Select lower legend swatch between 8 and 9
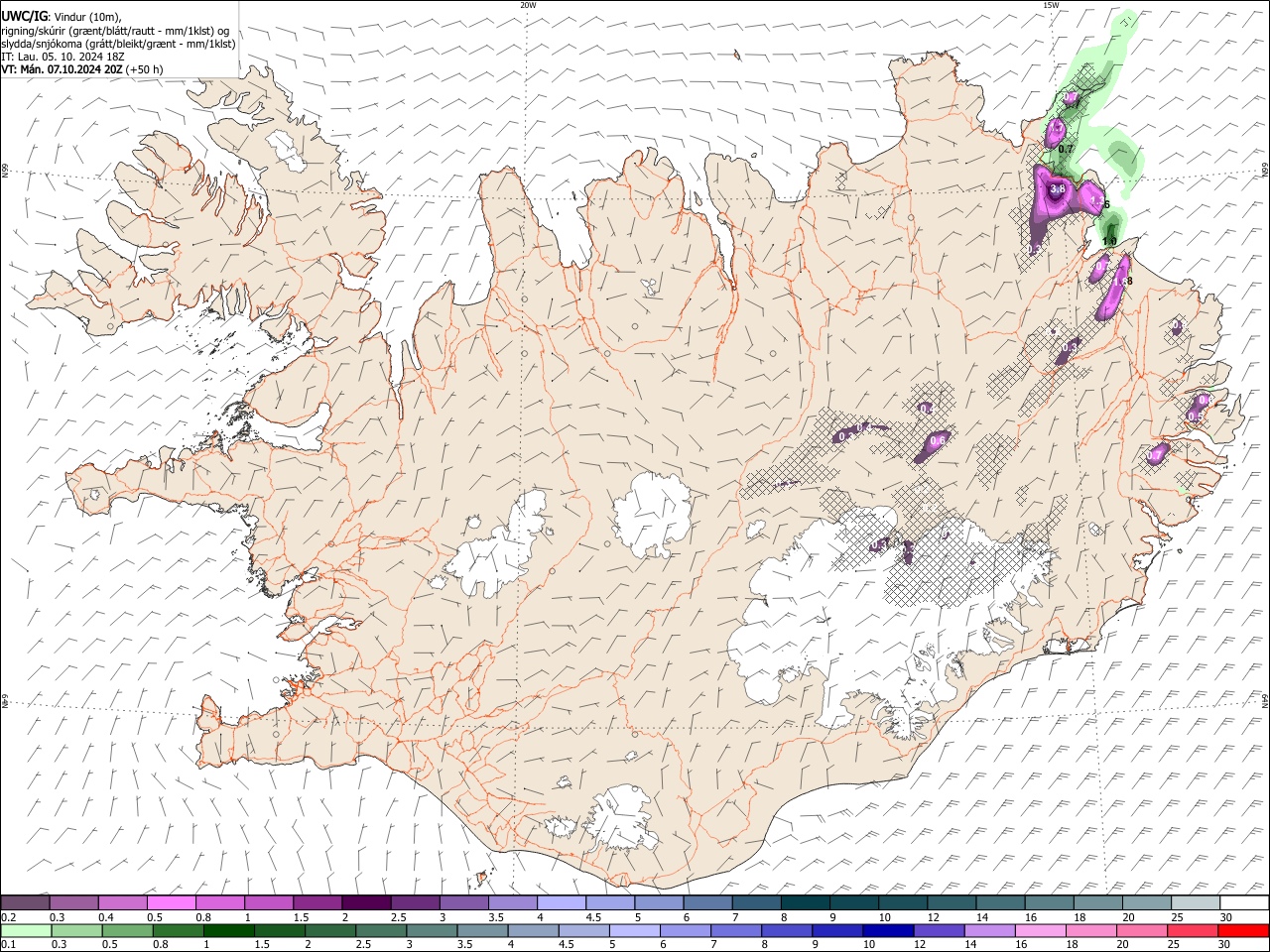 [x=787, y=930]
